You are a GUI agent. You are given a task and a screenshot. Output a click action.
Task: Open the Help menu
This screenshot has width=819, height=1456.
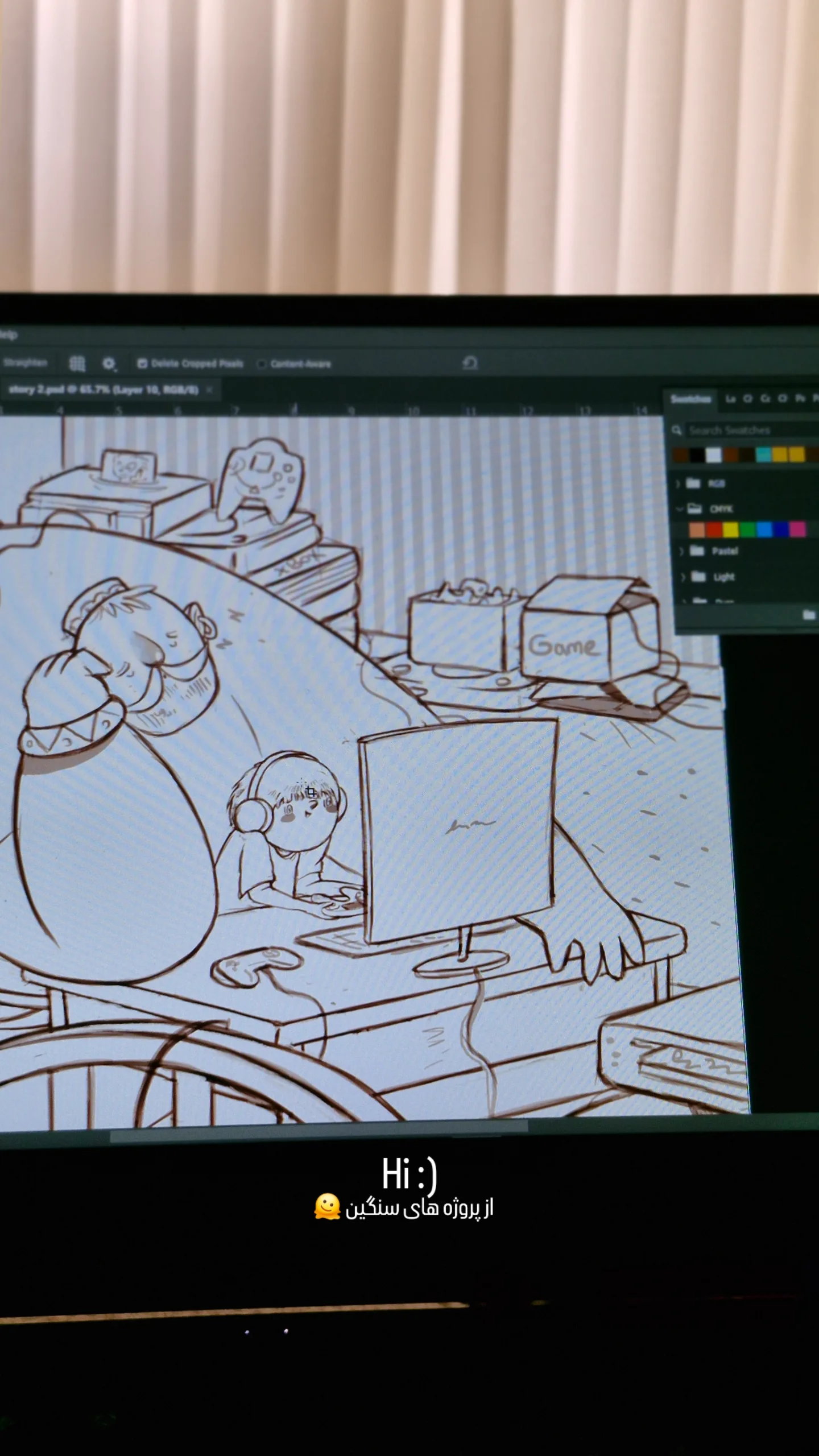click(8, 334)
